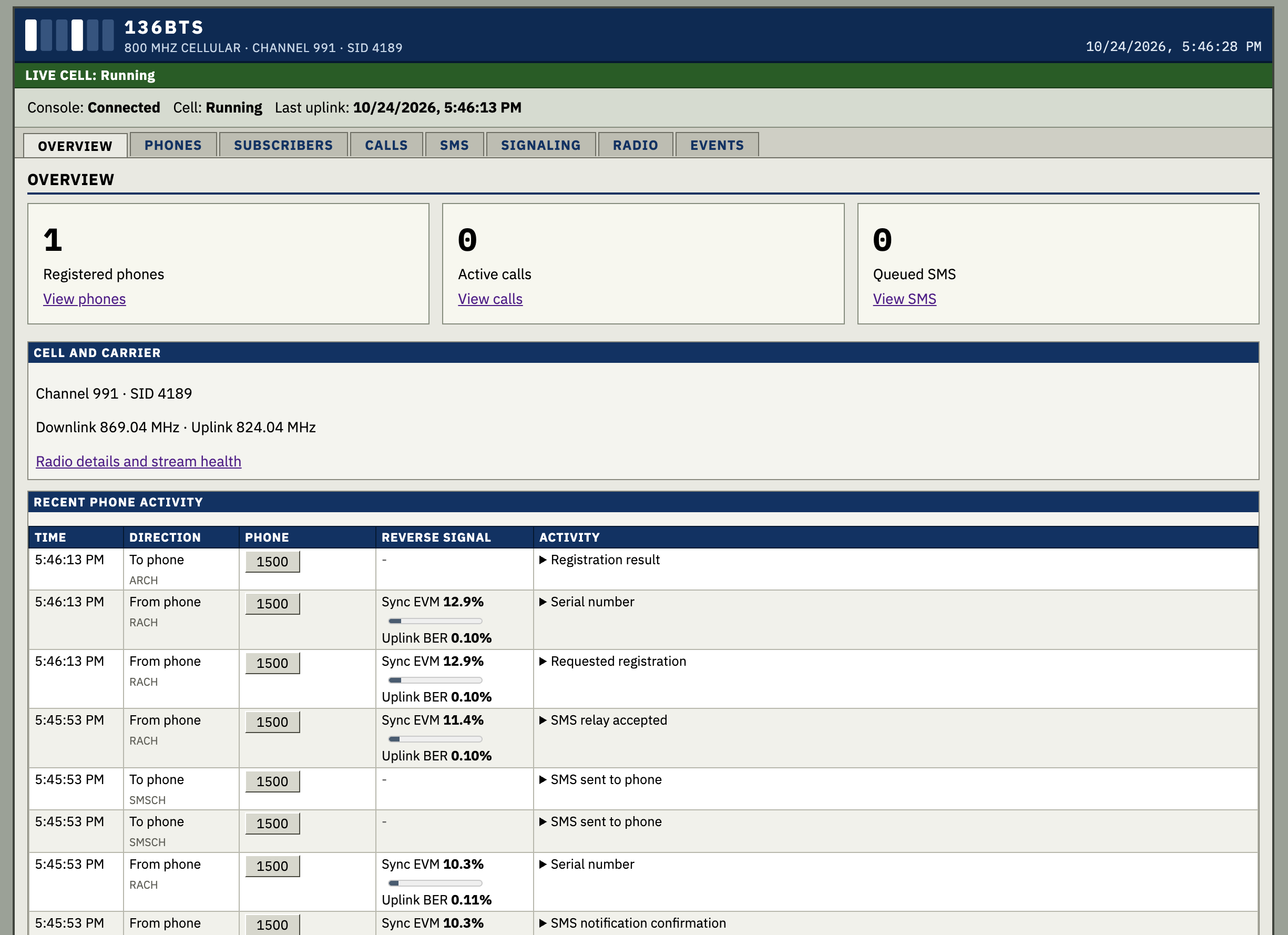This screenshot has height=935, width=1288.
Task: Click the 'LIVE CELL: Running' status banner
Action: point(643,76)
